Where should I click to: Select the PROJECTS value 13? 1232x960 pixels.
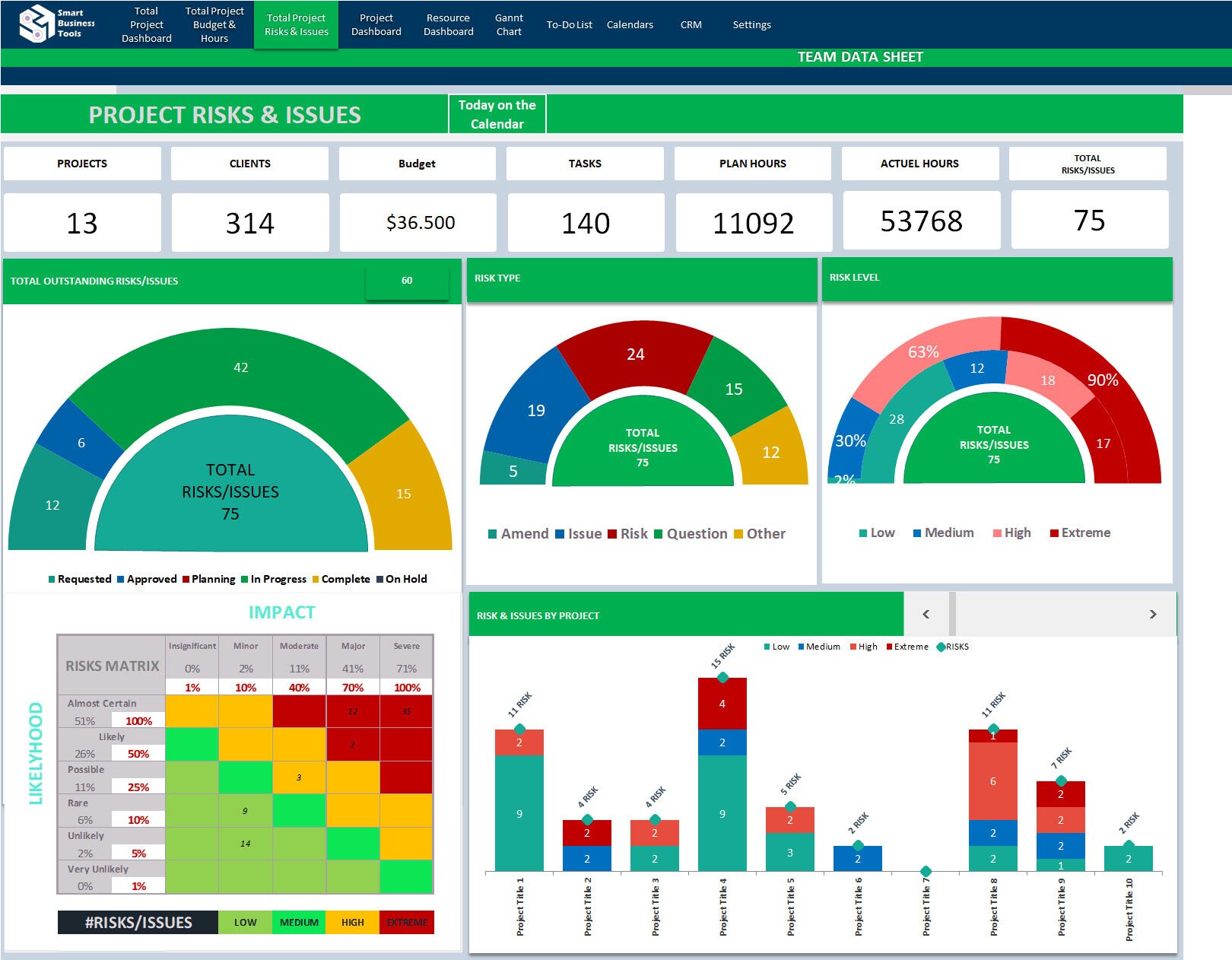coord(82,223)
